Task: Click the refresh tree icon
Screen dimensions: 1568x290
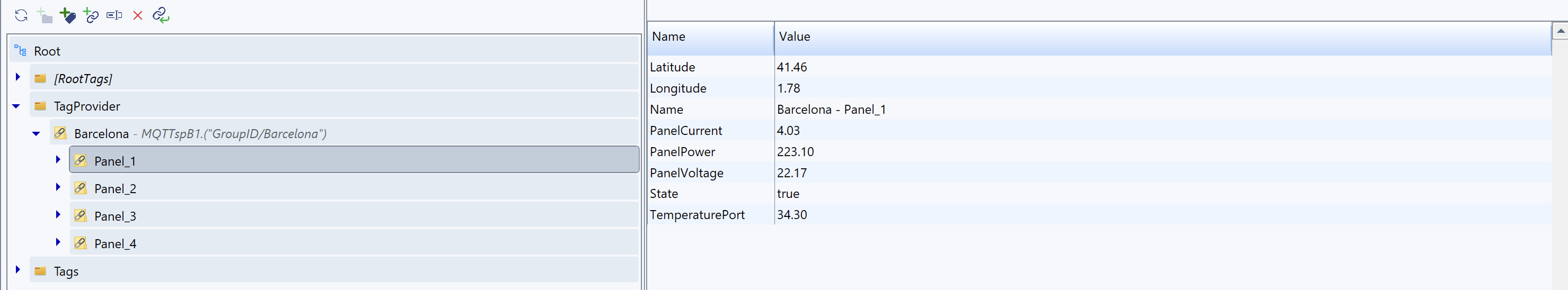Action: (21, 15)
